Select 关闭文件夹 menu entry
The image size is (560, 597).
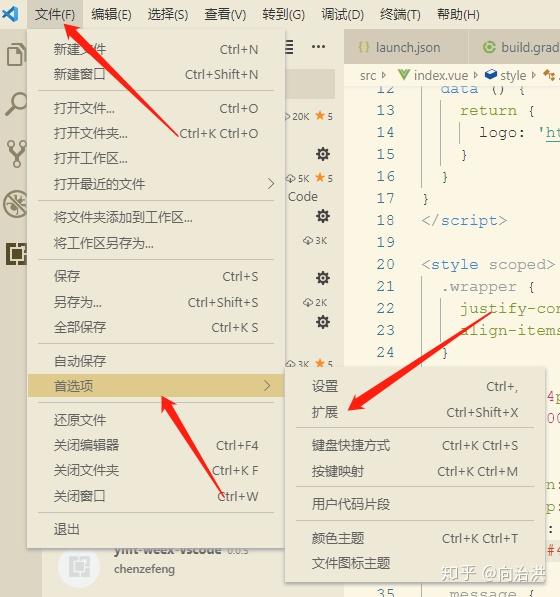click(156, 471)
